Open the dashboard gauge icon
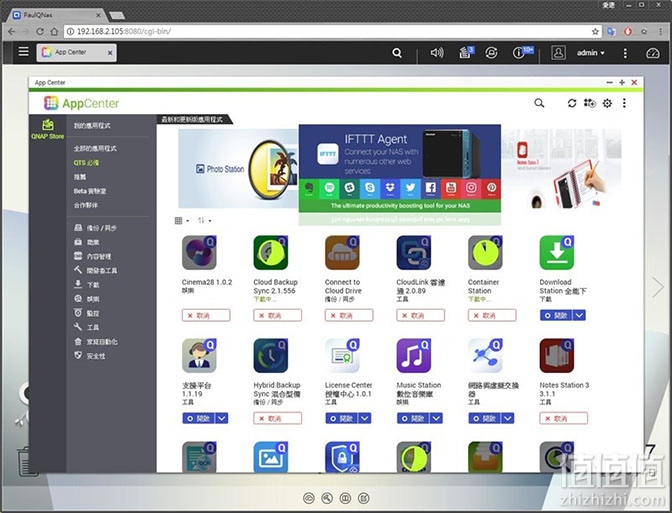 pyautogui.click(x=652, y=53)
